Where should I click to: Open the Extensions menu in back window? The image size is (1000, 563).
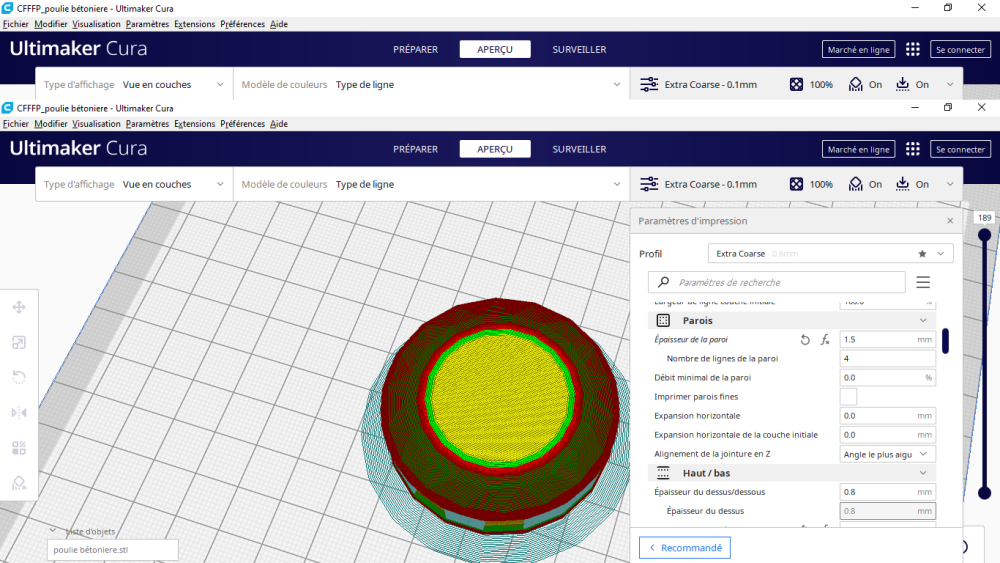click(195, 24)
